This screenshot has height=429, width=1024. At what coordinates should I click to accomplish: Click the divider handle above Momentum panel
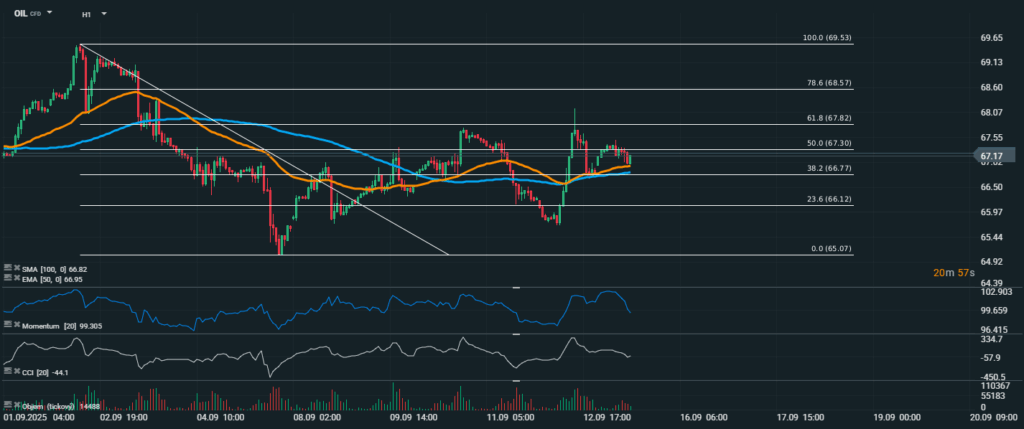(x=516, y=287)
